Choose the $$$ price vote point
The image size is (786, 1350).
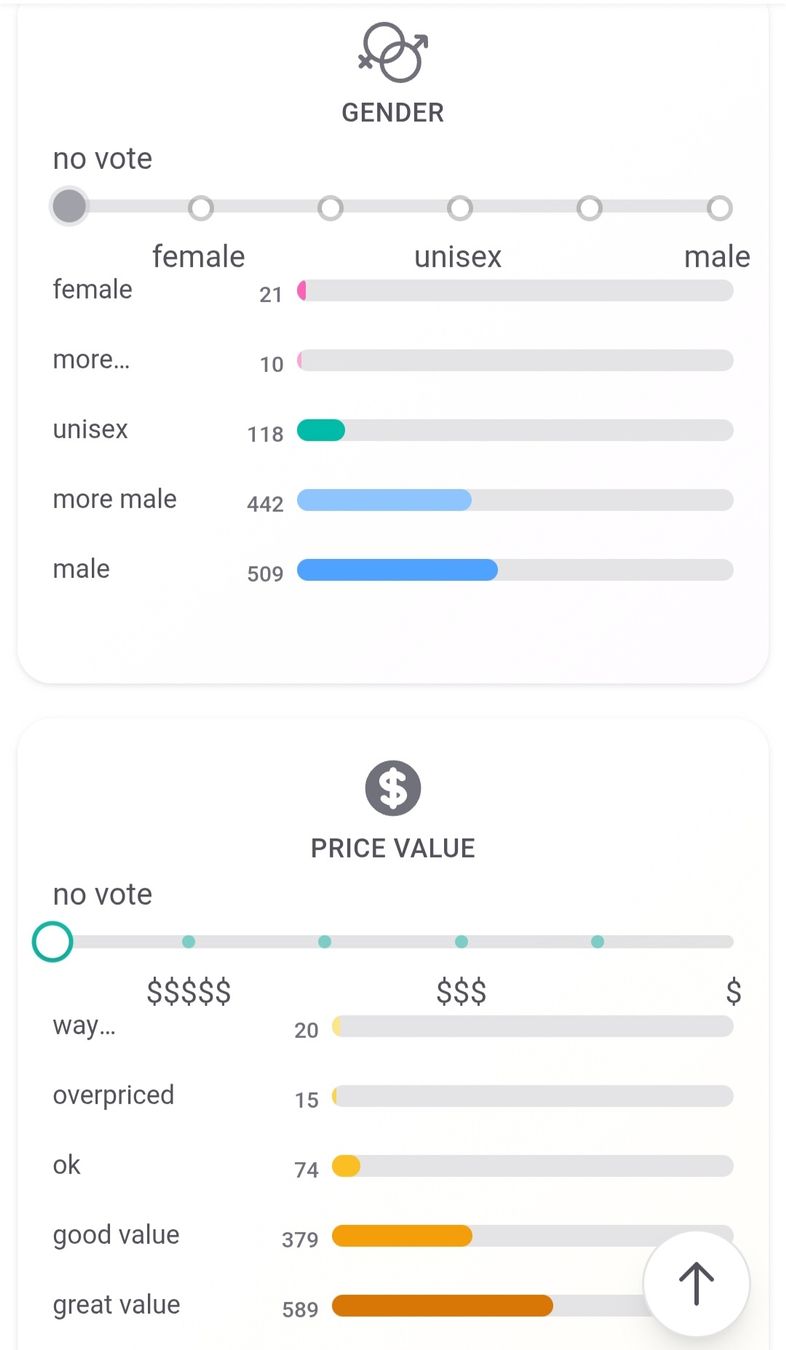(461, 942)
